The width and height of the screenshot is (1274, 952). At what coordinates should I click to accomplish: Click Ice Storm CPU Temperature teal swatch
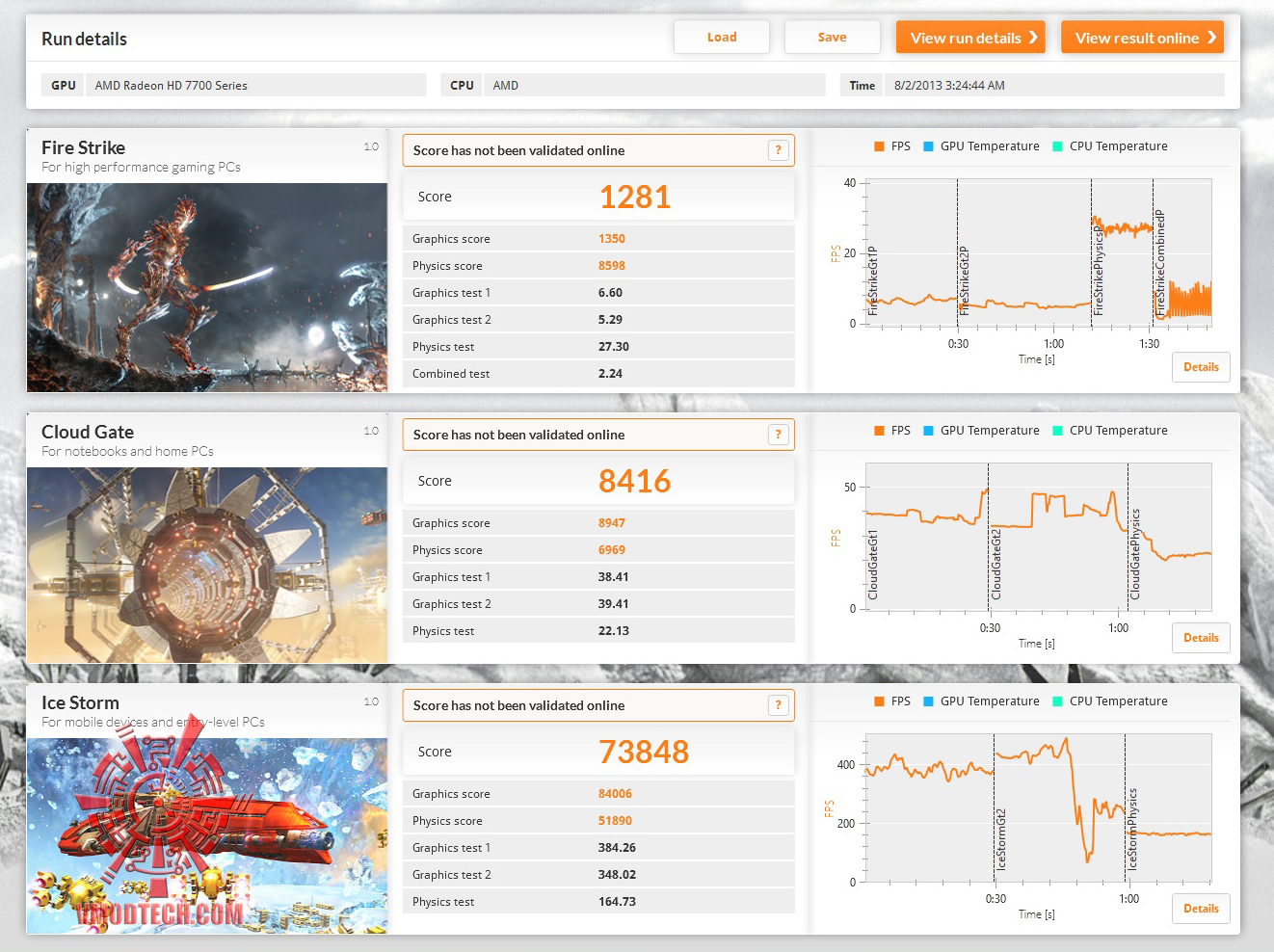click(x=1057, y=701)
